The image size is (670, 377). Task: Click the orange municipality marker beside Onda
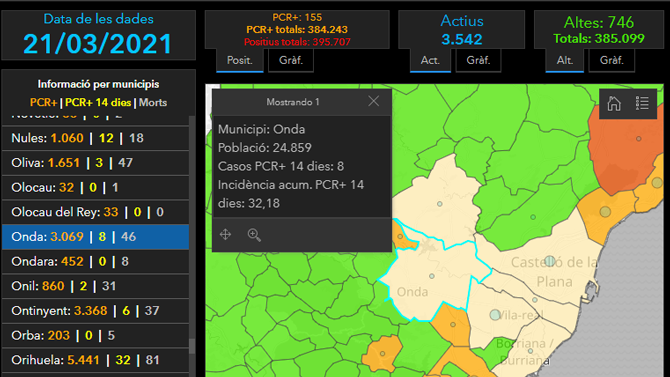click(400, 236)
